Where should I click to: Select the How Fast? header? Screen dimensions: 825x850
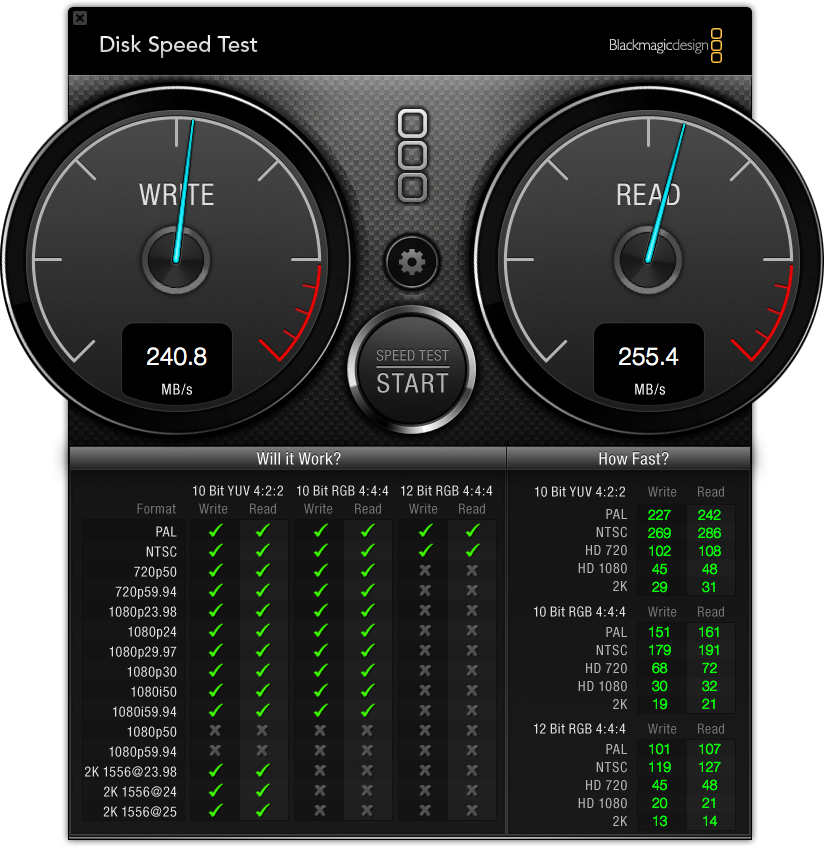click(x=633, y=459)
